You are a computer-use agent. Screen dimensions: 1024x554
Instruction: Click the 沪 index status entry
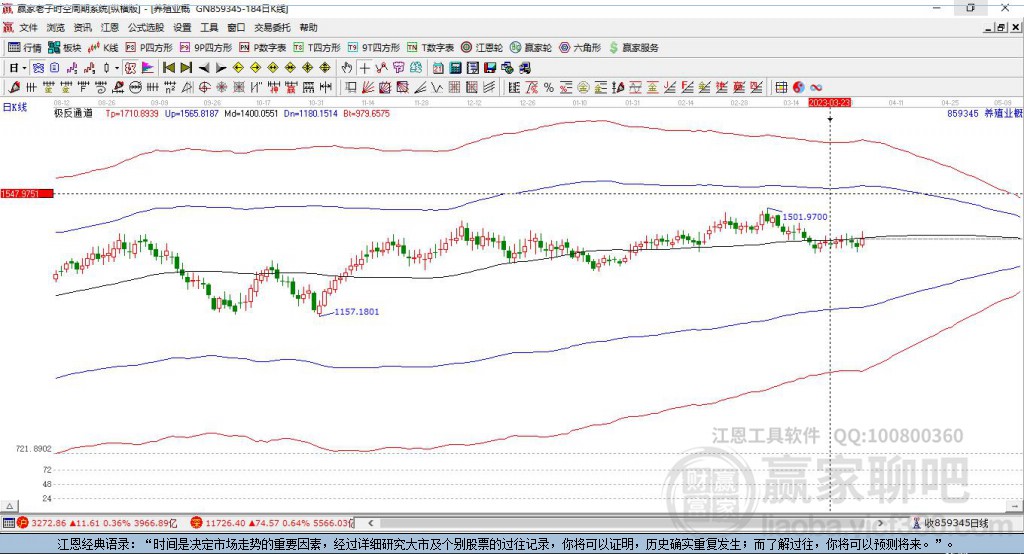click(x=97, y=523)
